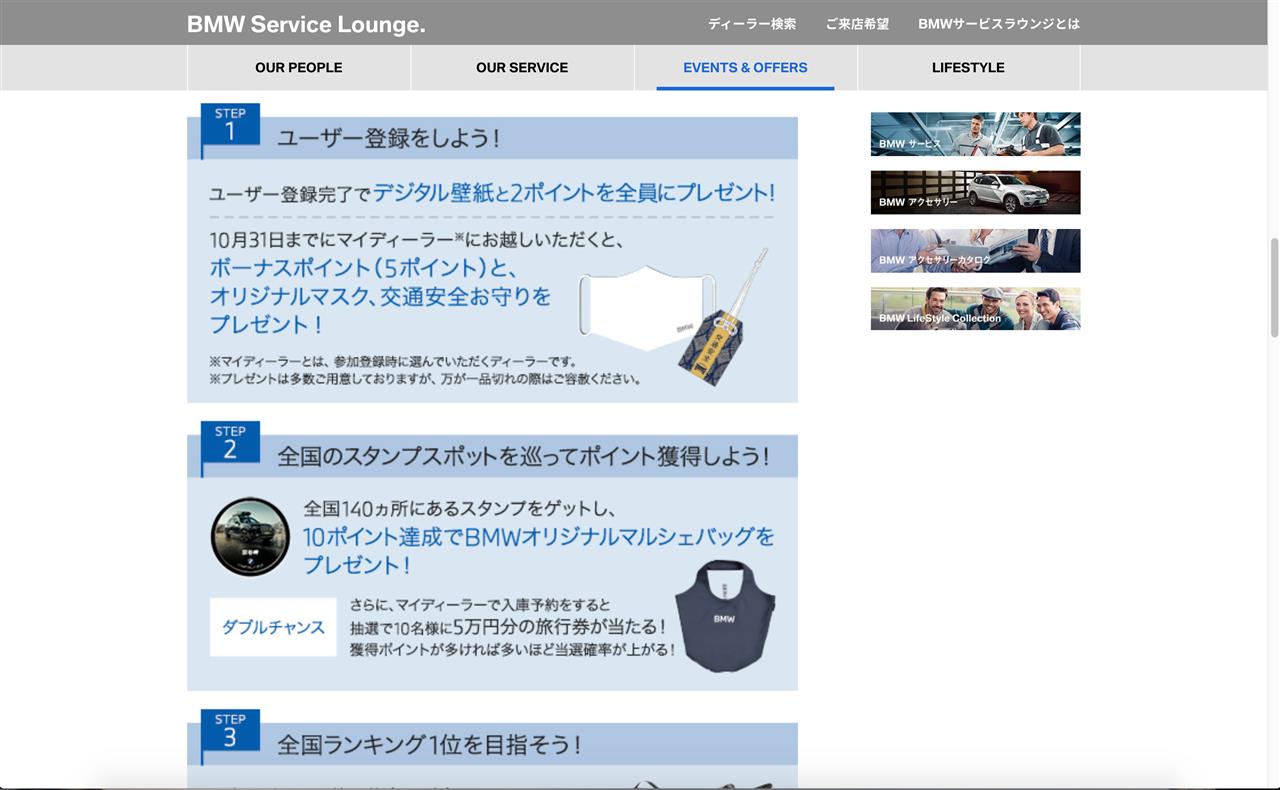This screenshot has width=1280, height=790.
Task: Switch to the LIFESTYLE tab
Action: click(x=968, y=68)
